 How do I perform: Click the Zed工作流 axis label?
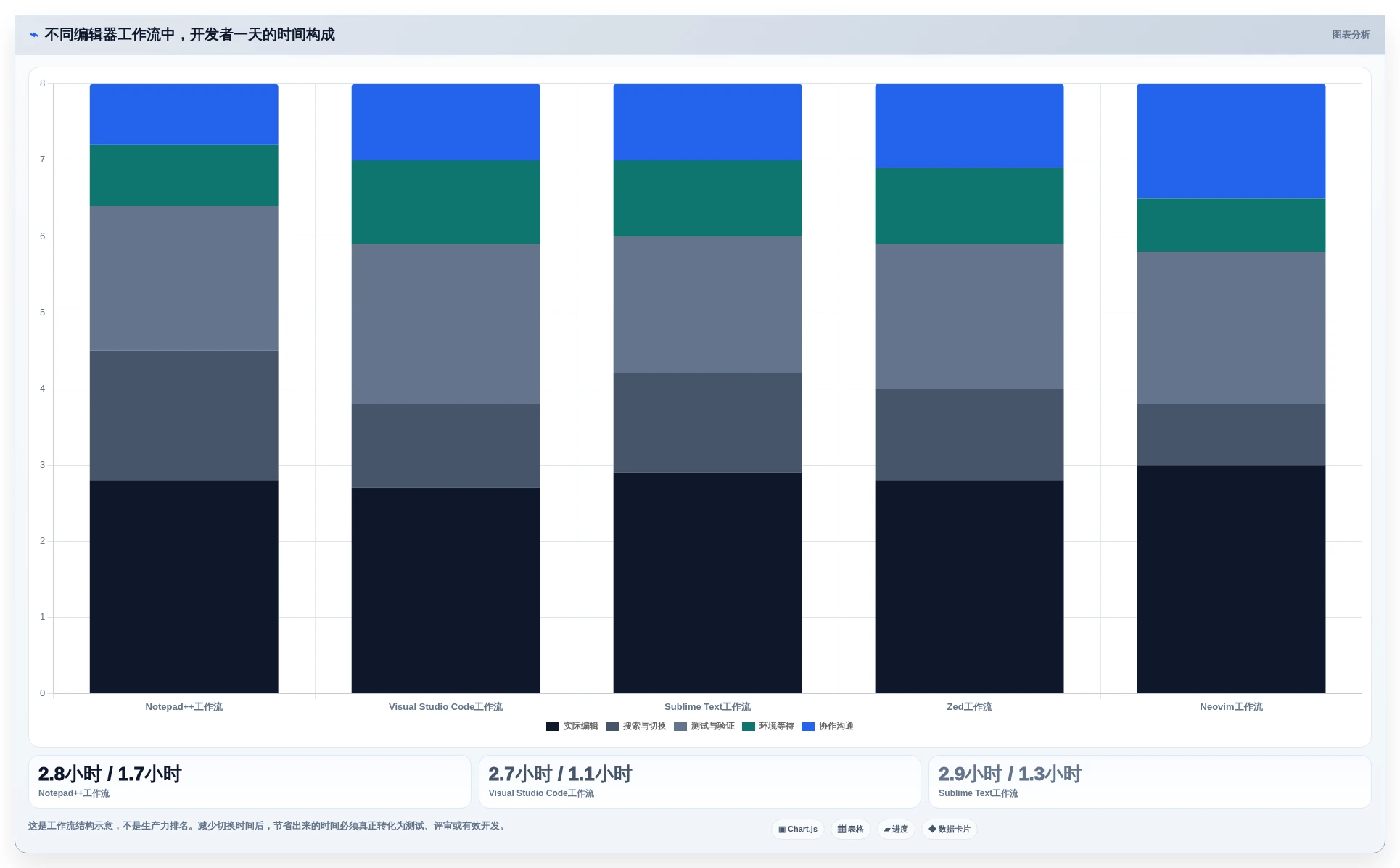[x=969, y=707]
